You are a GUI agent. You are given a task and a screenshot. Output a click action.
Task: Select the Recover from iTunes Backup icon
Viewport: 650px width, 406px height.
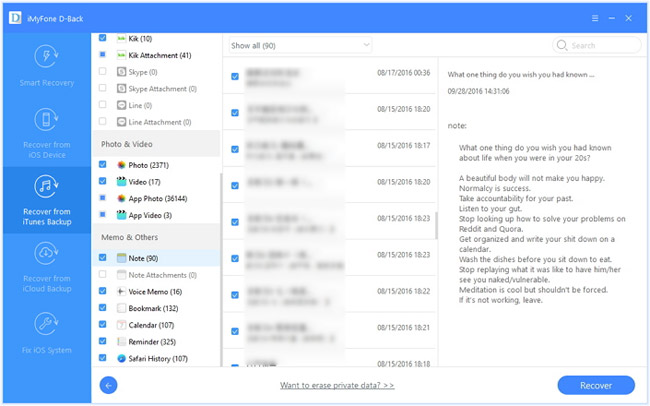(46, 187)
